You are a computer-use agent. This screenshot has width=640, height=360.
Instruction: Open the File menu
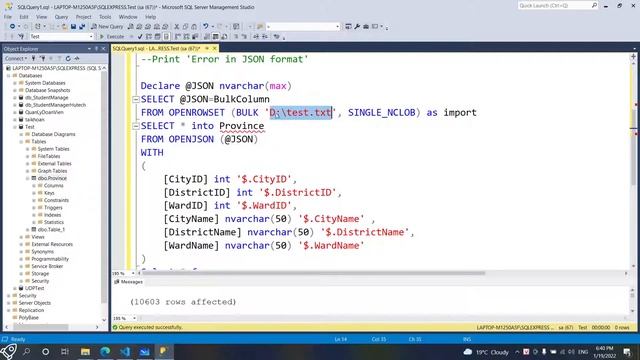(8, 17)
